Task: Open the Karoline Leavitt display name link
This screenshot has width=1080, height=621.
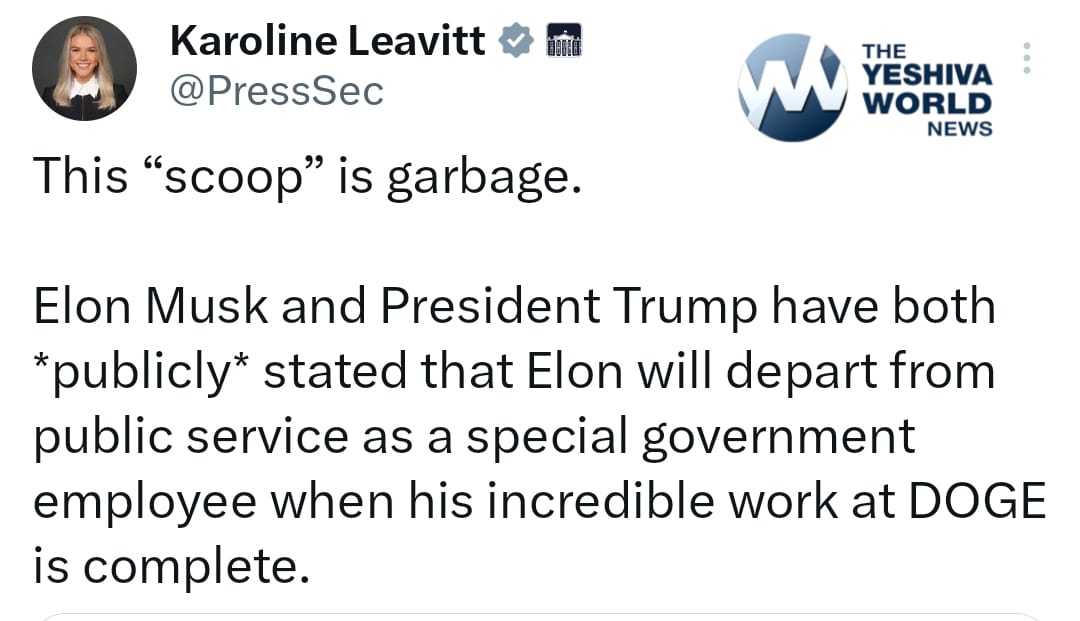Action: (328, 41)
